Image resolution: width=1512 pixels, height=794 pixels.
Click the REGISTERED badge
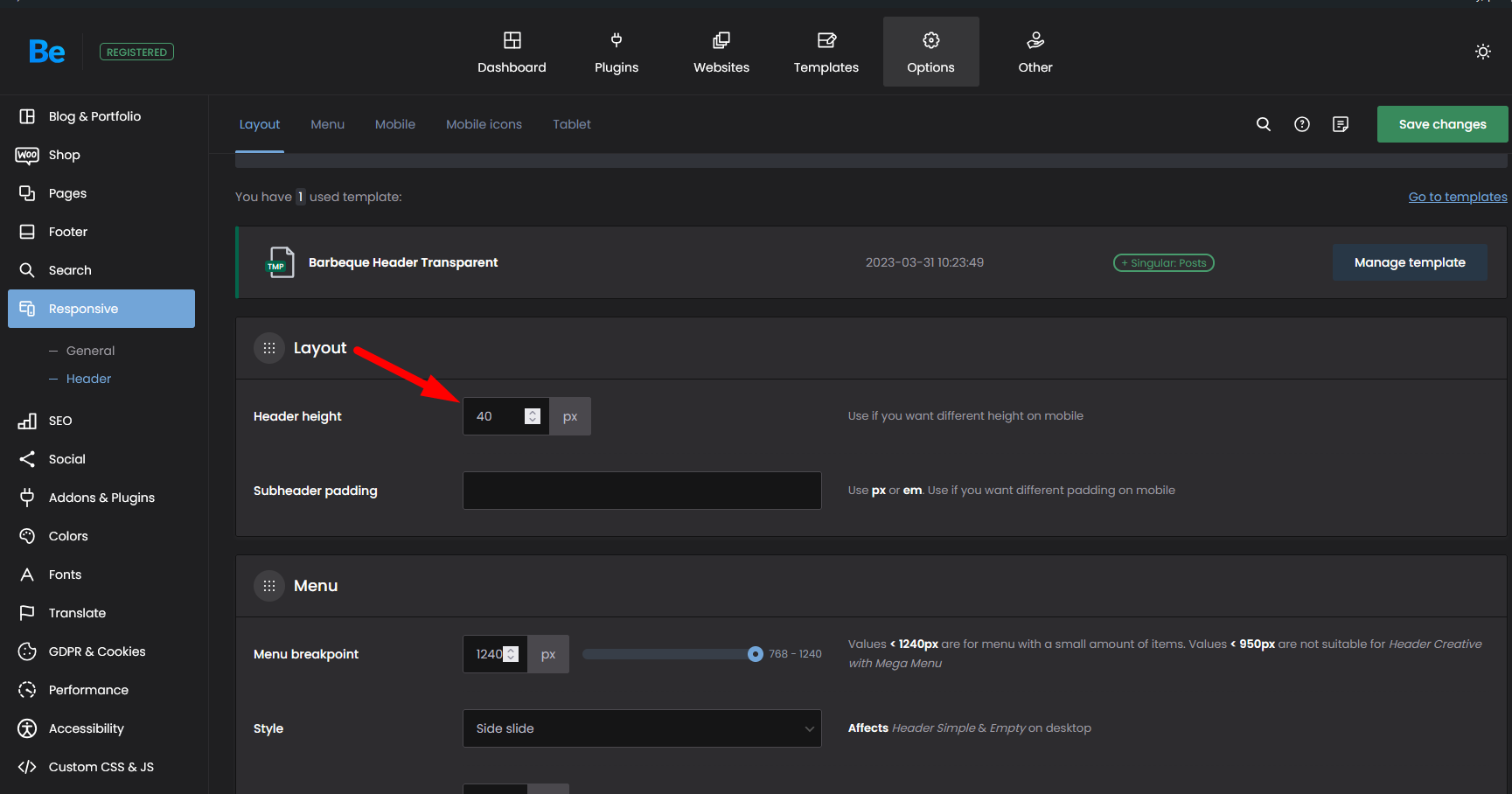(x=136, y=52)
